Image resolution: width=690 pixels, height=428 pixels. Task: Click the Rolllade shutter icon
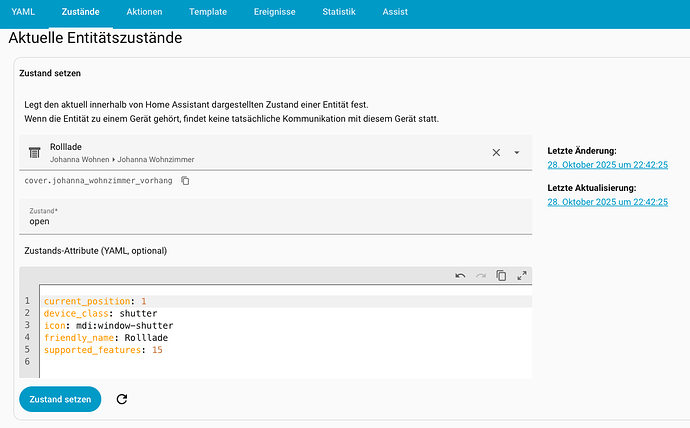click(x=34, y=152)
